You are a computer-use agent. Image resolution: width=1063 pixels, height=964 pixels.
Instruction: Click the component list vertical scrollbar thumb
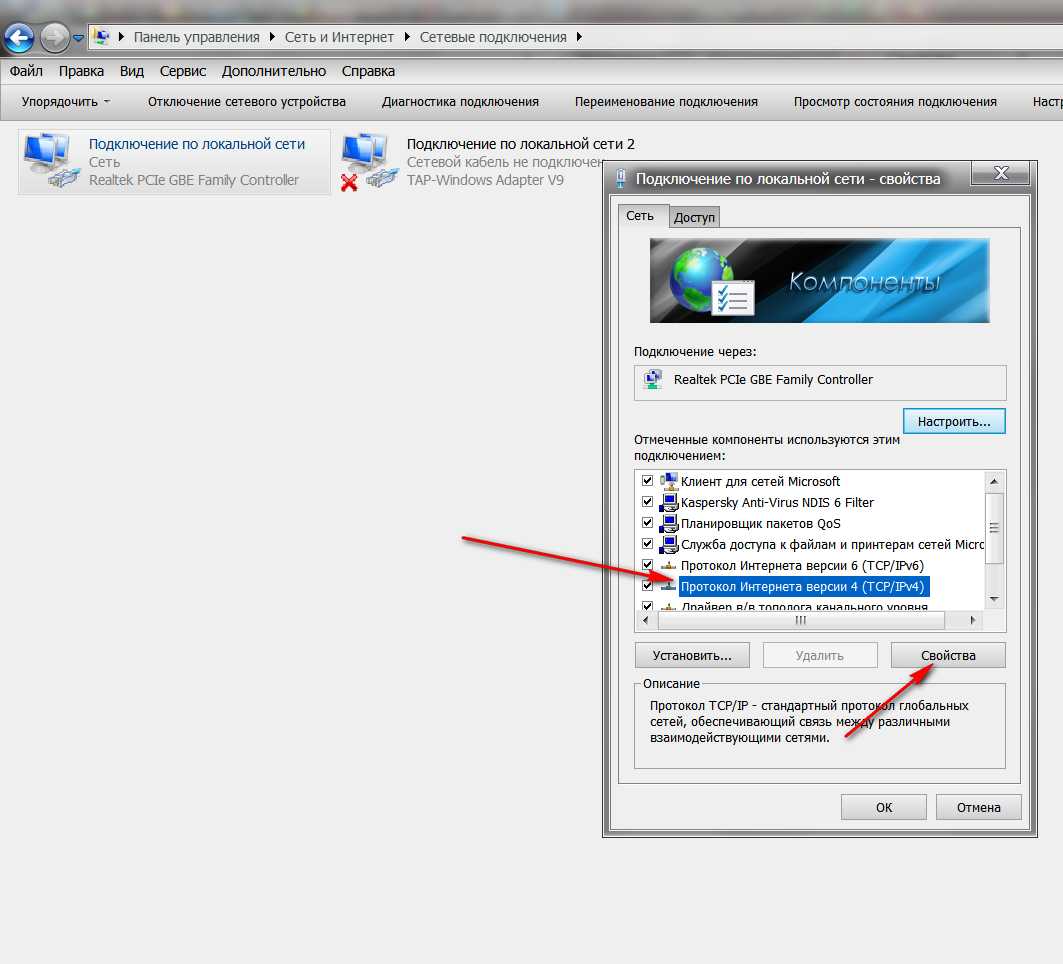point(993,527)
